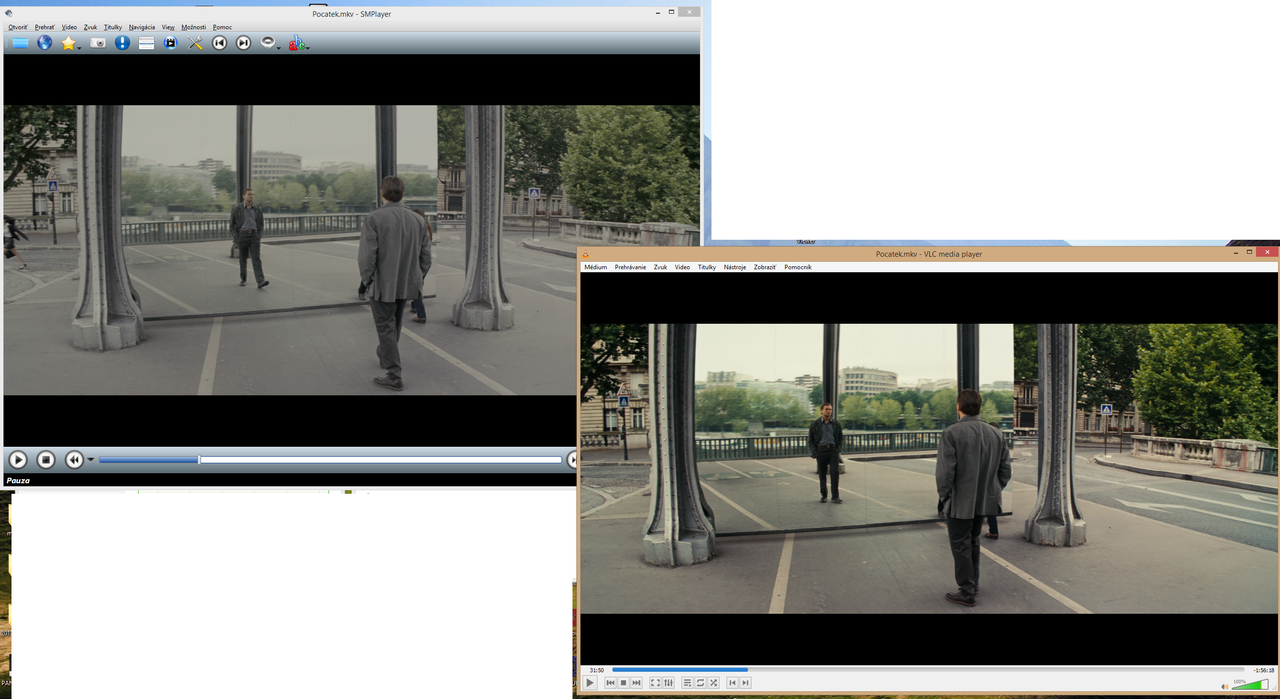Open SMPlayer Navigácia menu
The image size is (1280, 699).
click(142, 27)
